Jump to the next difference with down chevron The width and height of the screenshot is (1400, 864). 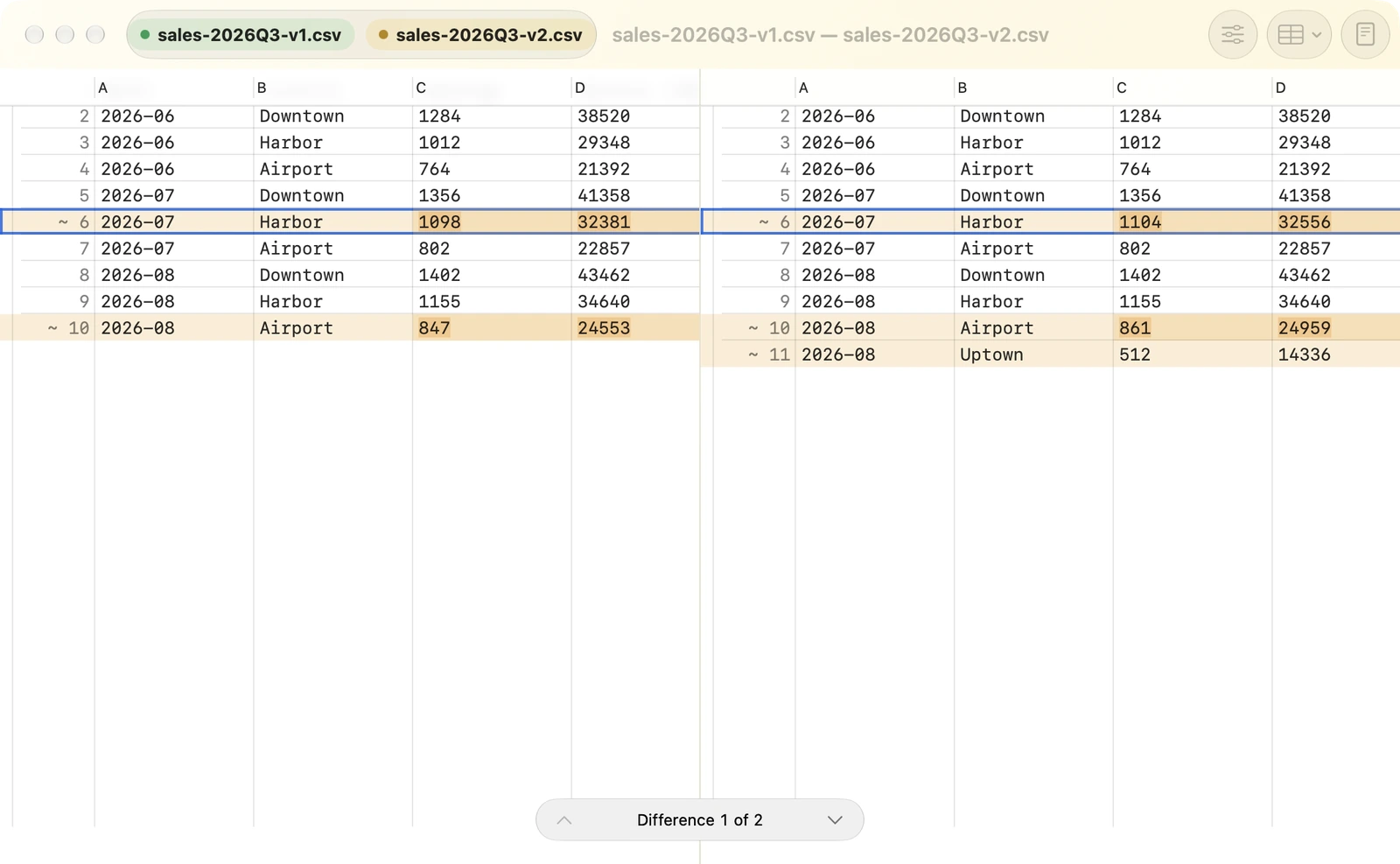click(835, 820)
